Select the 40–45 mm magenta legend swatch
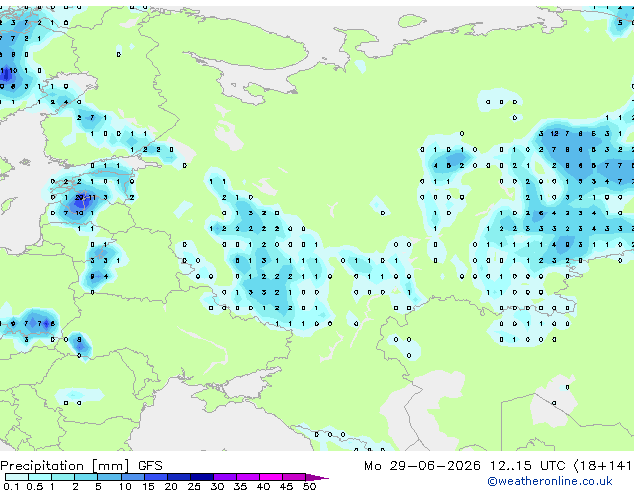The width and height of the screenshot is (634, 490). pos(271,477)
